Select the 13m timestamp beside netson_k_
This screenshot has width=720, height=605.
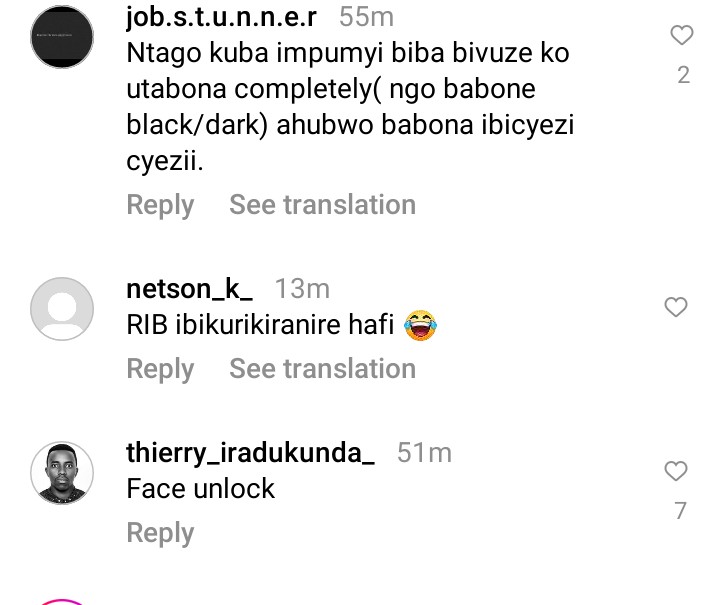click(302, 289)
